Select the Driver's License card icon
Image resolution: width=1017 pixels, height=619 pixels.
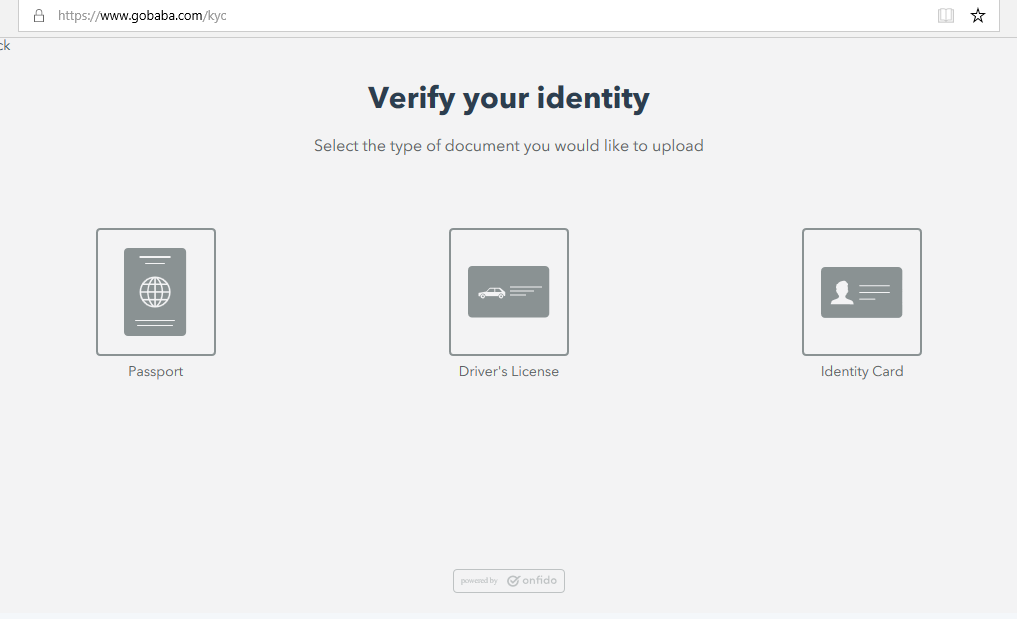508,291
